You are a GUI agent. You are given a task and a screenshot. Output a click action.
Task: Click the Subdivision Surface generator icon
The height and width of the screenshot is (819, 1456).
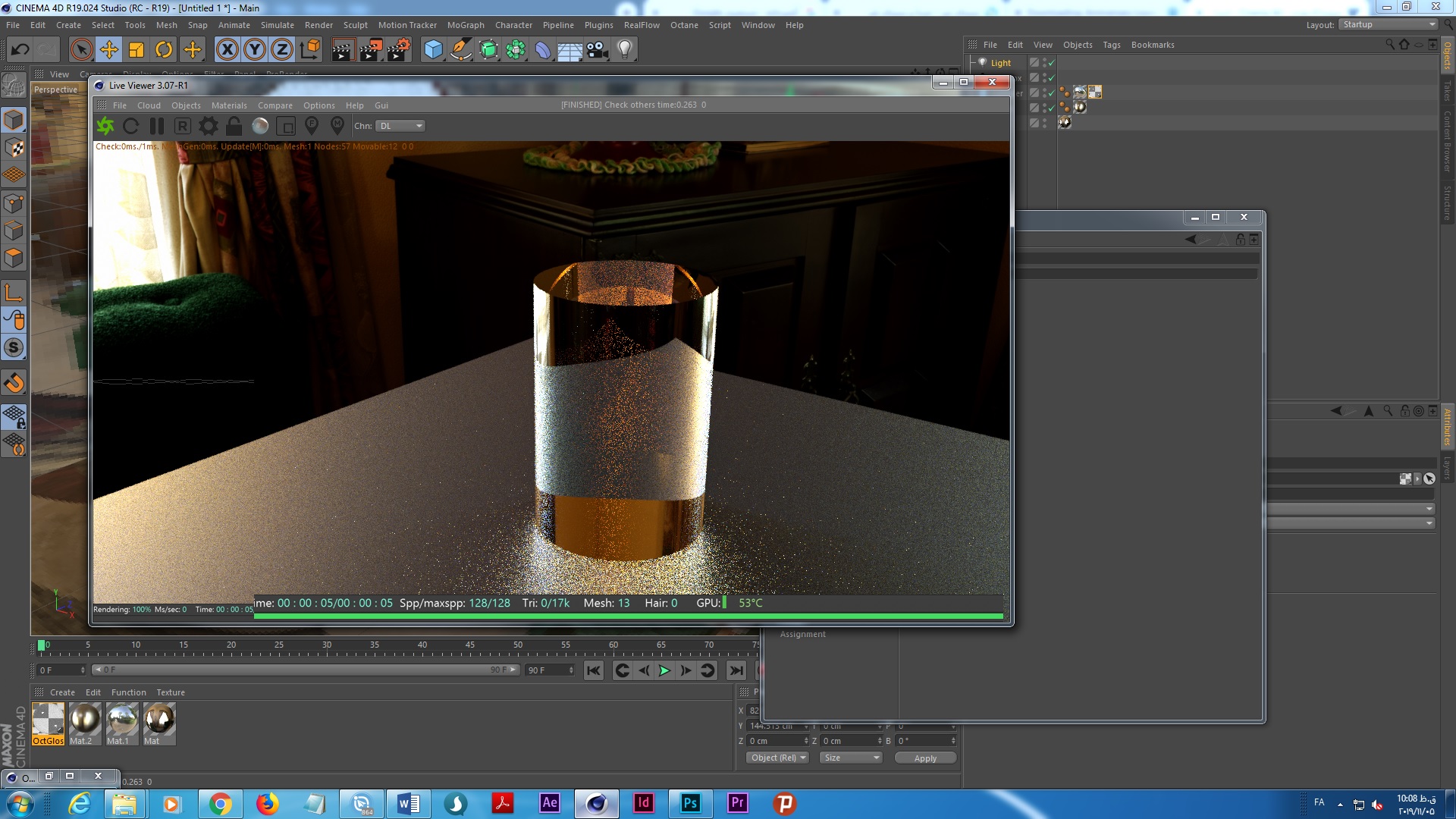pyautogui.click(x=489, y=50)
